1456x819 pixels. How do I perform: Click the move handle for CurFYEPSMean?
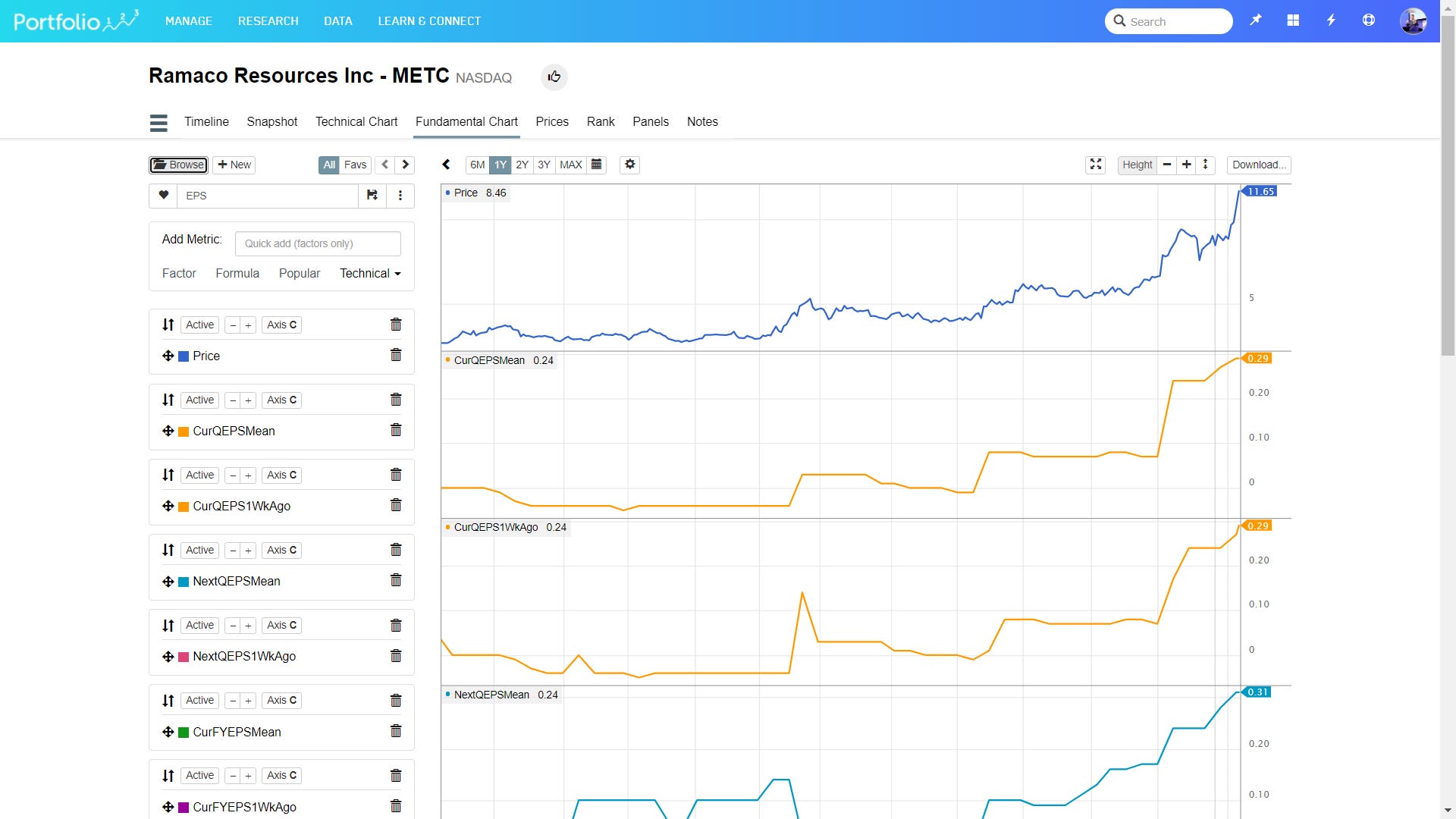(x=168, y=732)
